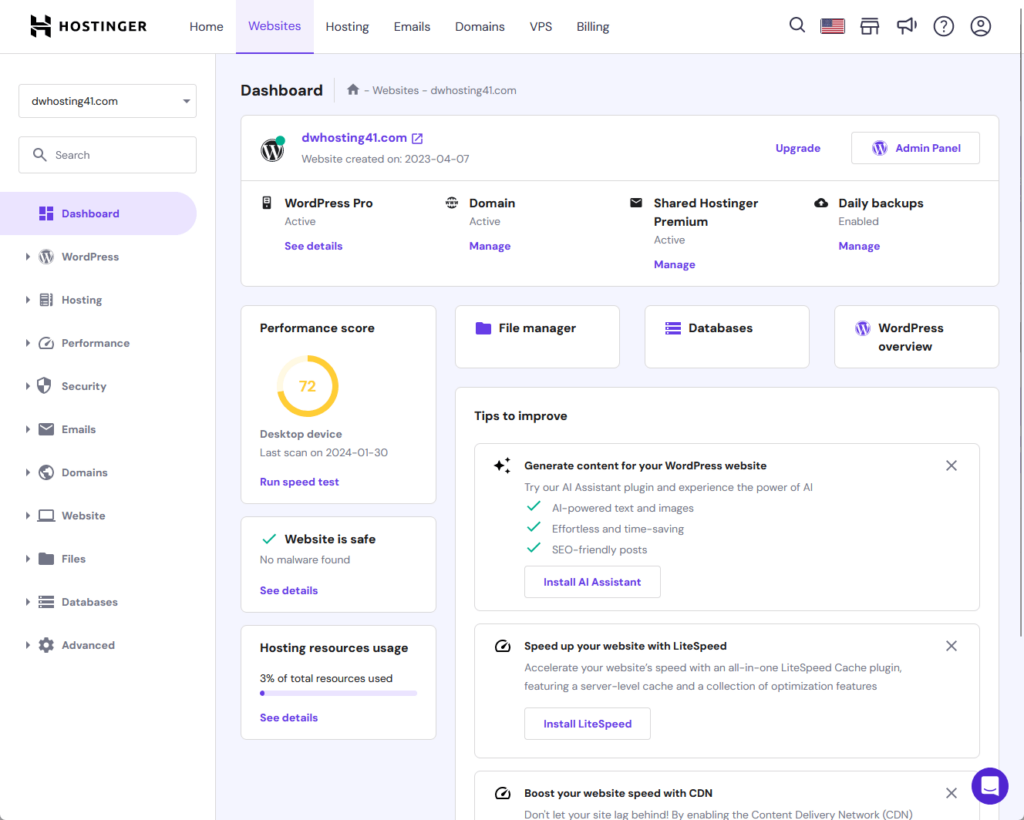Expand the WordPress sidebar section arrow

pos(27,257)
